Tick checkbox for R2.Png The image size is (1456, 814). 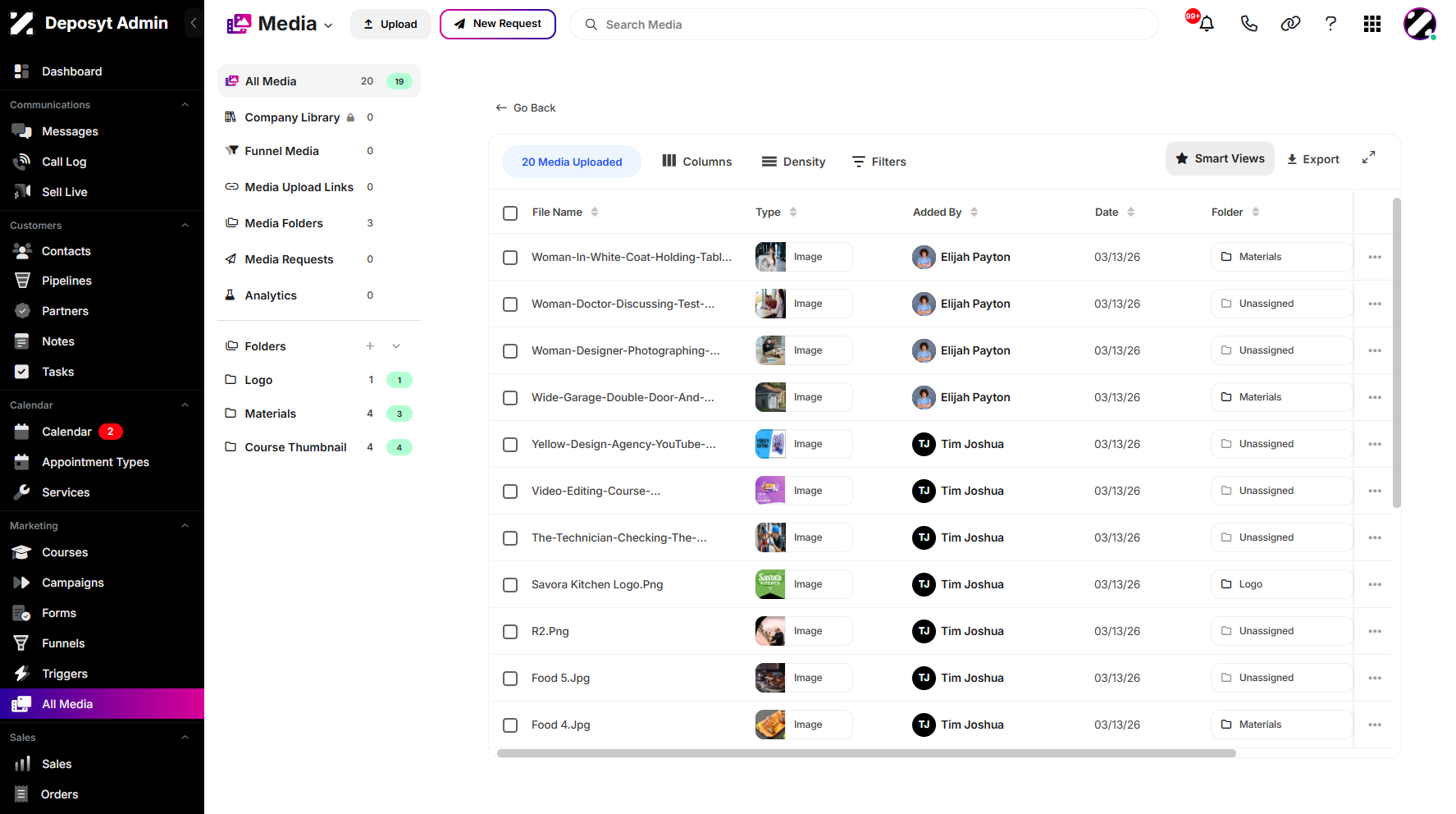pyautogui.click(x=510, y=632)
